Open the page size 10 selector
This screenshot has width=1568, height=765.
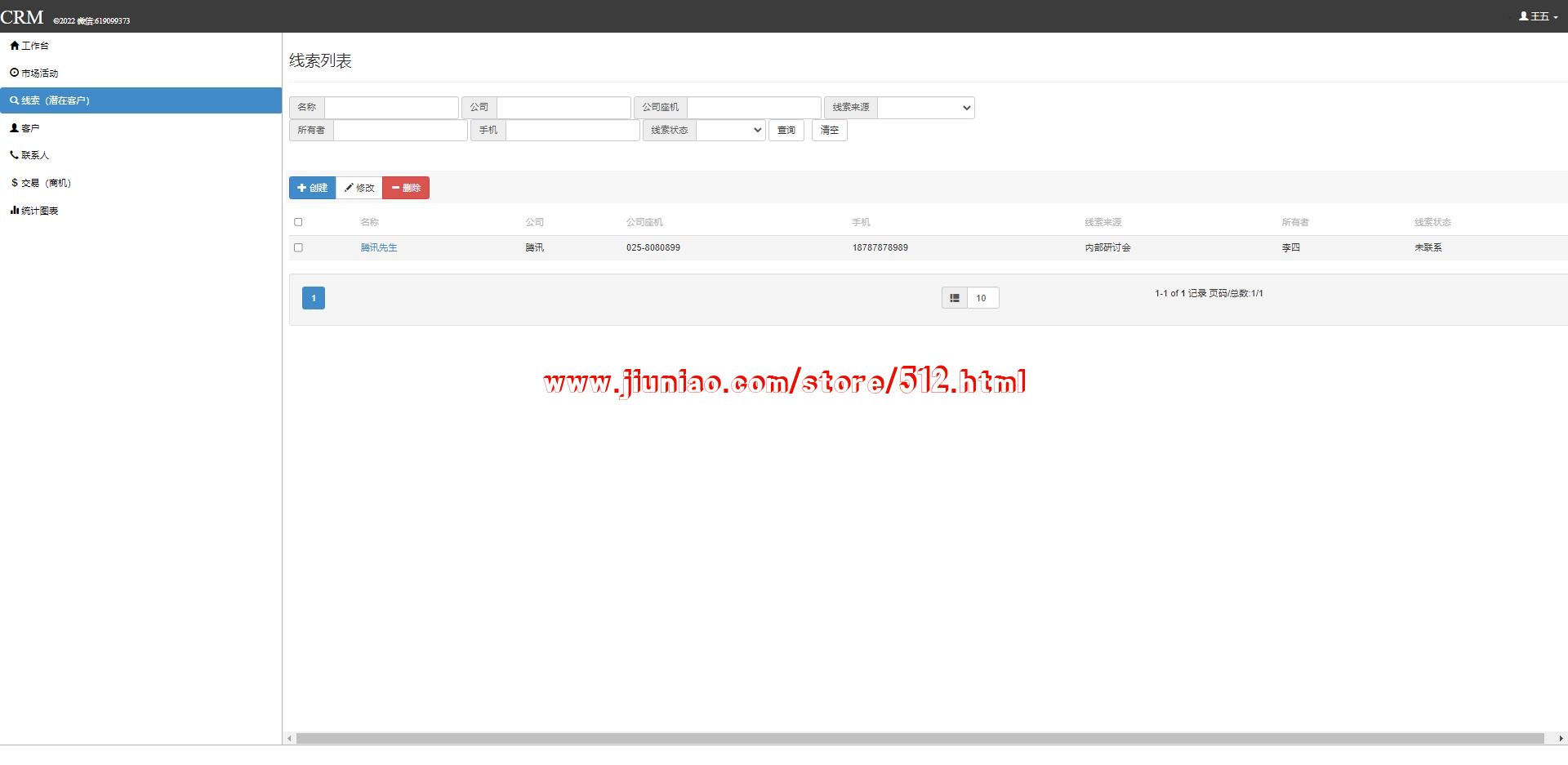click(982, 298)
